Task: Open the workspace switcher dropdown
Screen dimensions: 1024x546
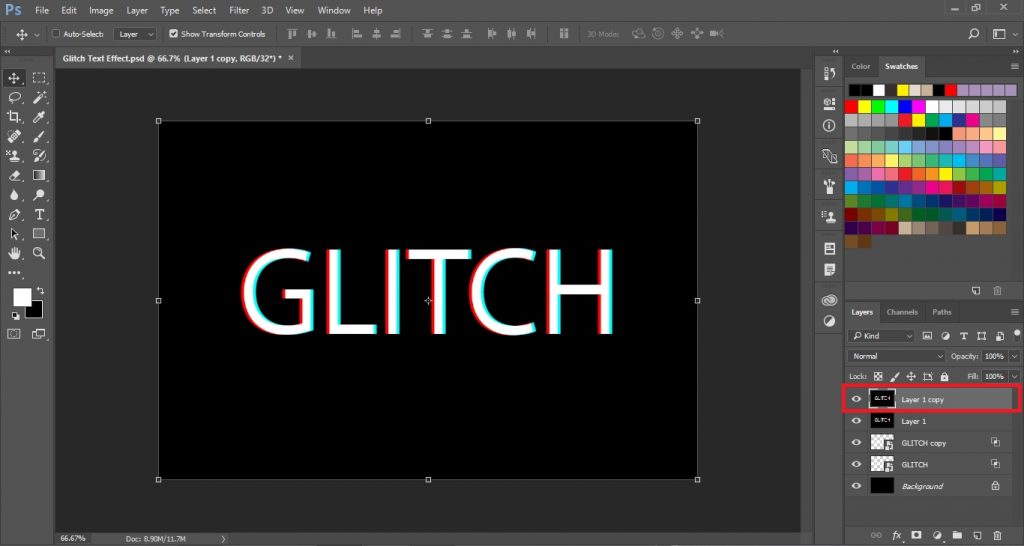Action: point(1003,34)
